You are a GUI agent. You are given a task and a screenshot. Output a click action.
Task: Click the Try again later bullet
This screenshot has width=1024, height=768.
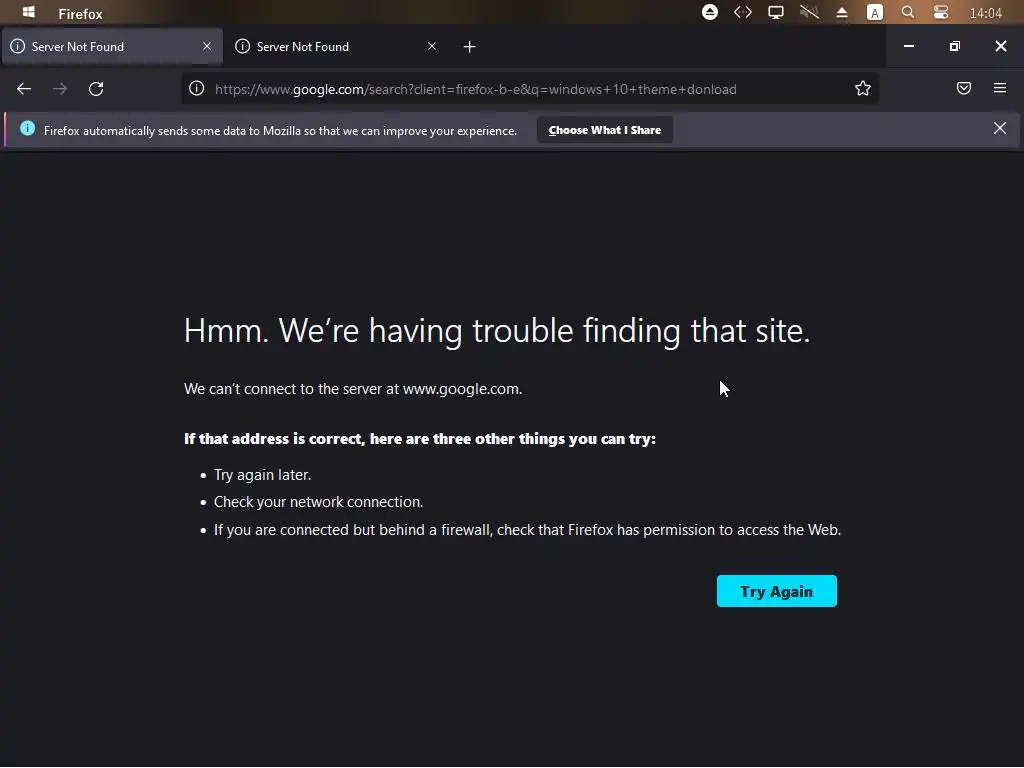coord(263,475)
